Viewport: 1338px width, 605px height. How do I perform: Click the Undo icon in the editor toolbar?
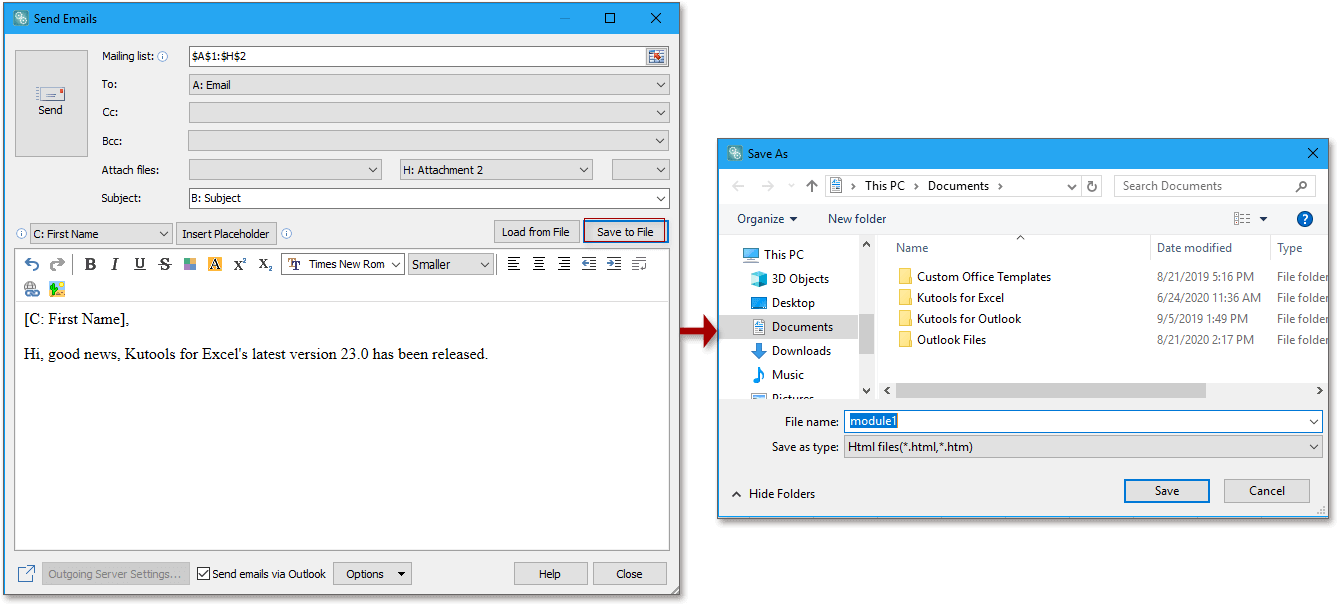33,263
